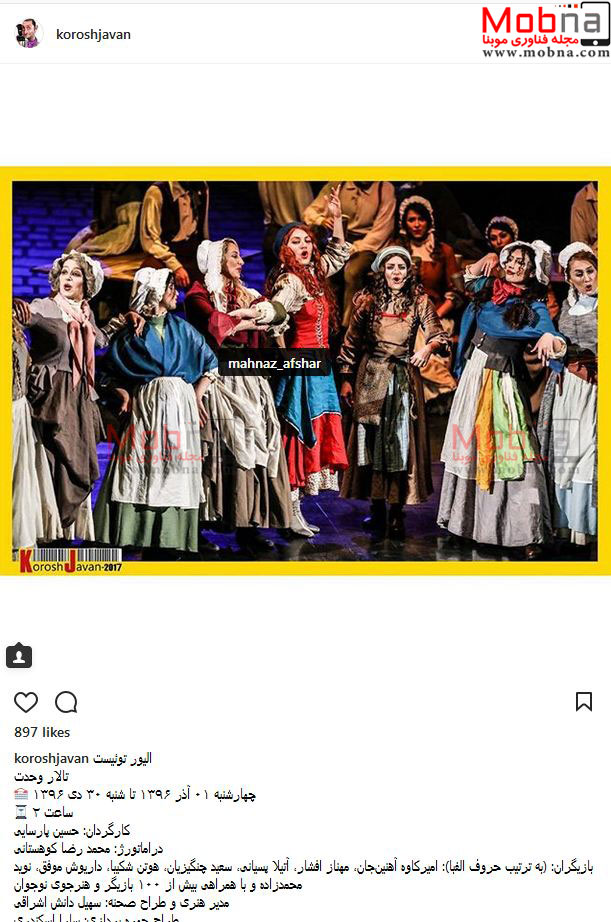This screenshot has height=922, width=611.
Task: Select the director line with حسین پارسایی
Action: 72,831
